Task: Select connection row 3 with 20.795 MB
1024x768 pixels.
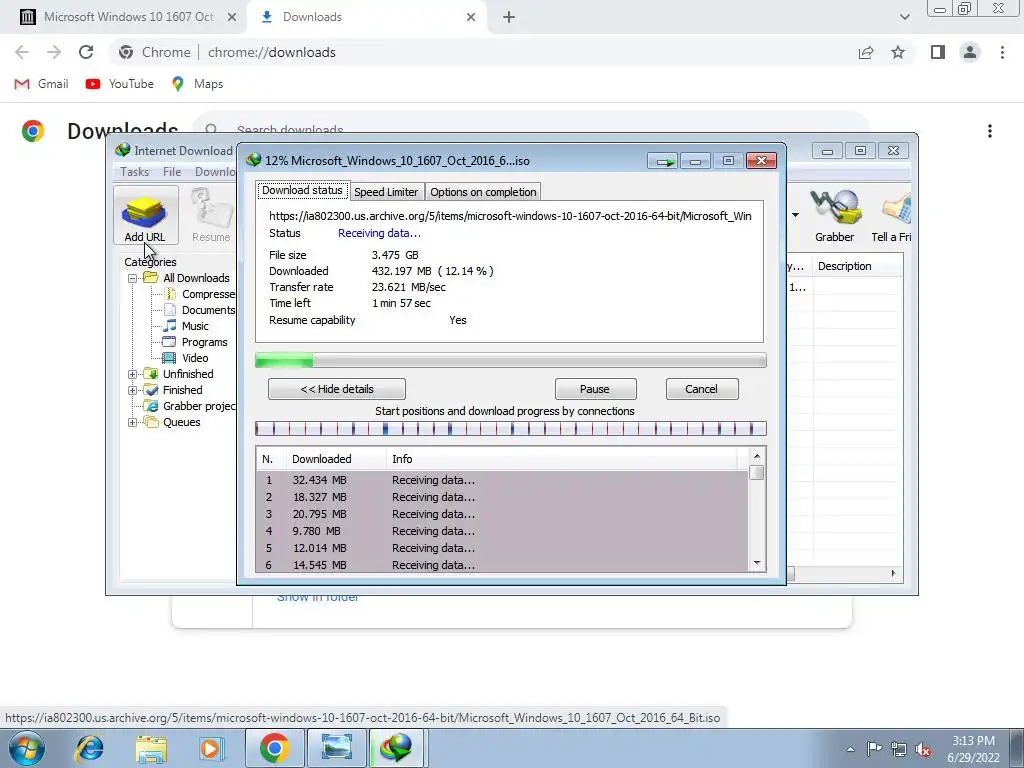Action: pos(503,514)
